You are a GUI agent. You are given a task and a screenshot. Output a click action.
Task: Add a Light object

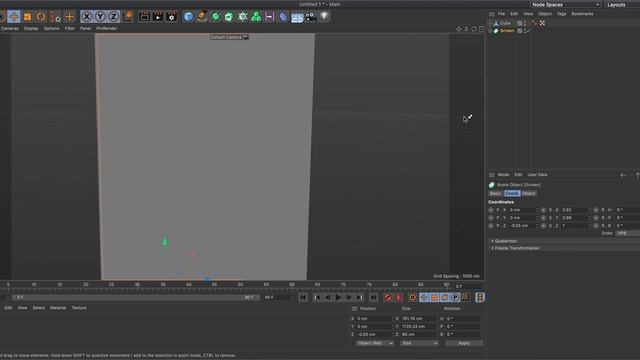click(x=324, y=17)
